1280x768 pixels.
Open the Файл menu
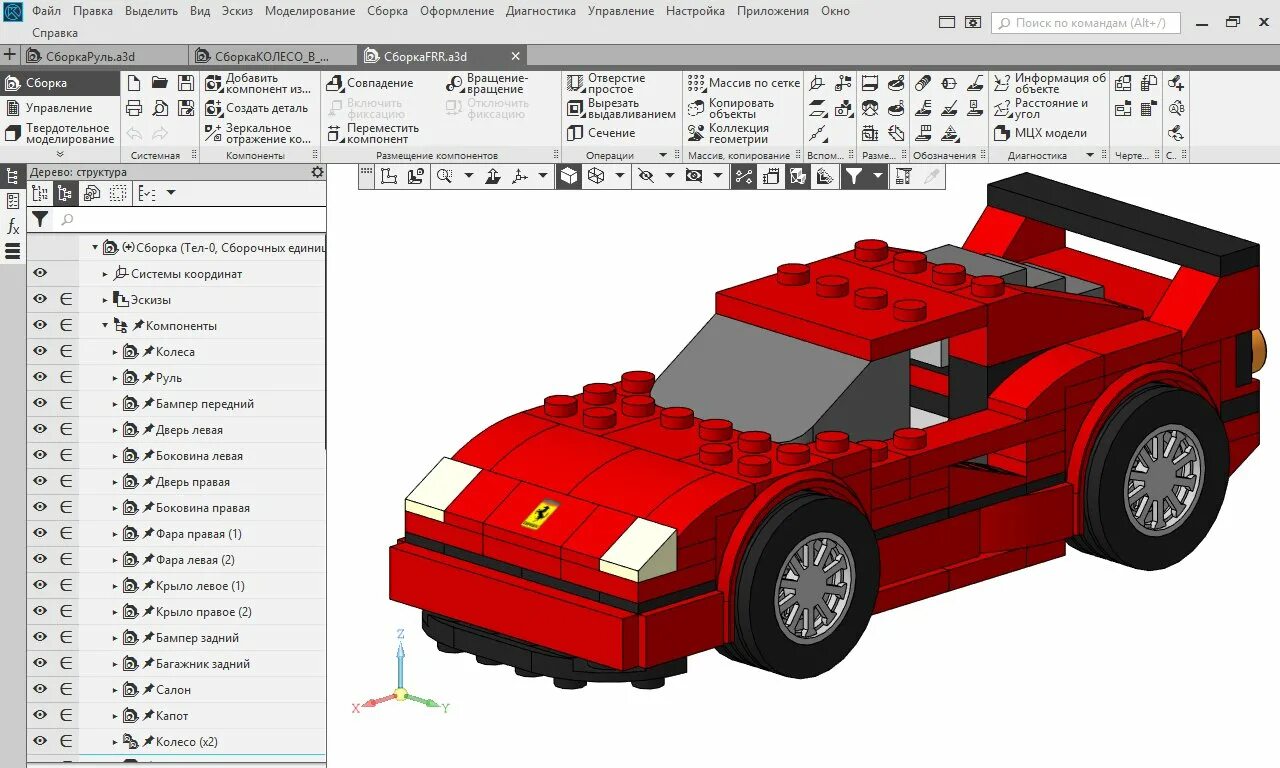(x=46, y=11)
